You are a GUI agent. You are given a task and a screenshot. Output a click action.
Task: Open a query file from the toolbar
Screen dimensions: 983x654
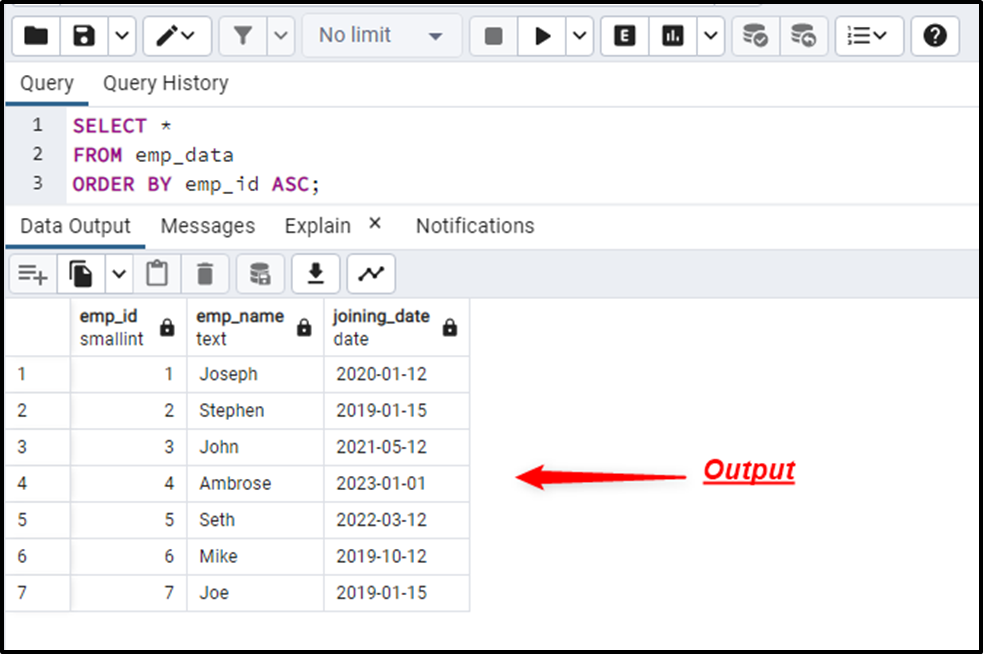coord(35,35)
